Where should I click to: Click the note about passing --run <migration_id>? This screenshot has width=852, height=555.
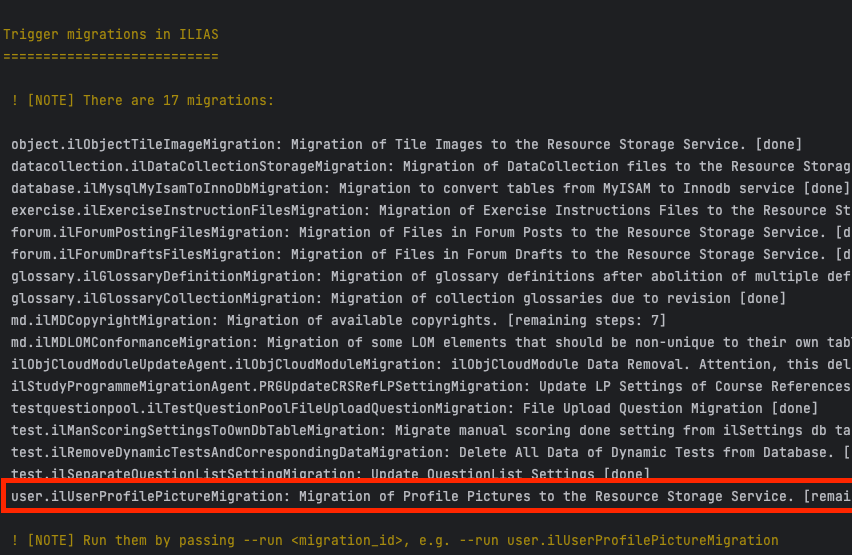click(394, 541)
